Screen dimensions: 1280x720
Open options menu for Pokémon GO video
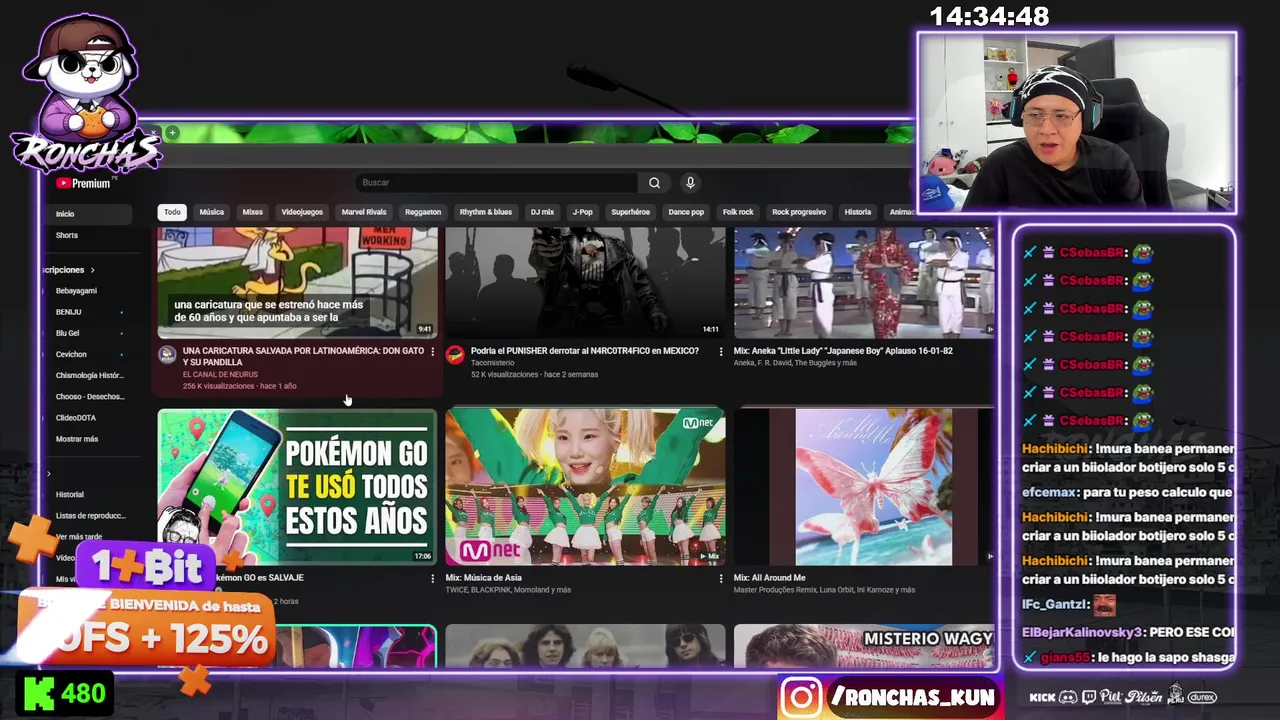(x=433, y=578)
